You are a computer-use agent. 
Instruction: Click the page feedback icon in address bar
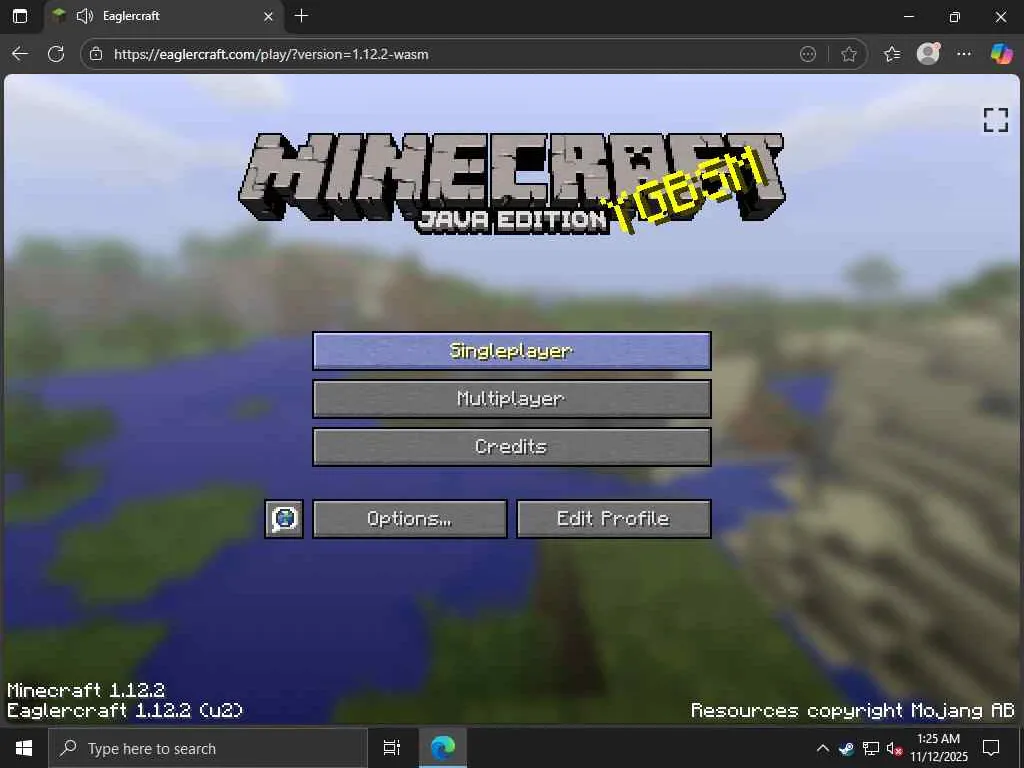(808, 54)
